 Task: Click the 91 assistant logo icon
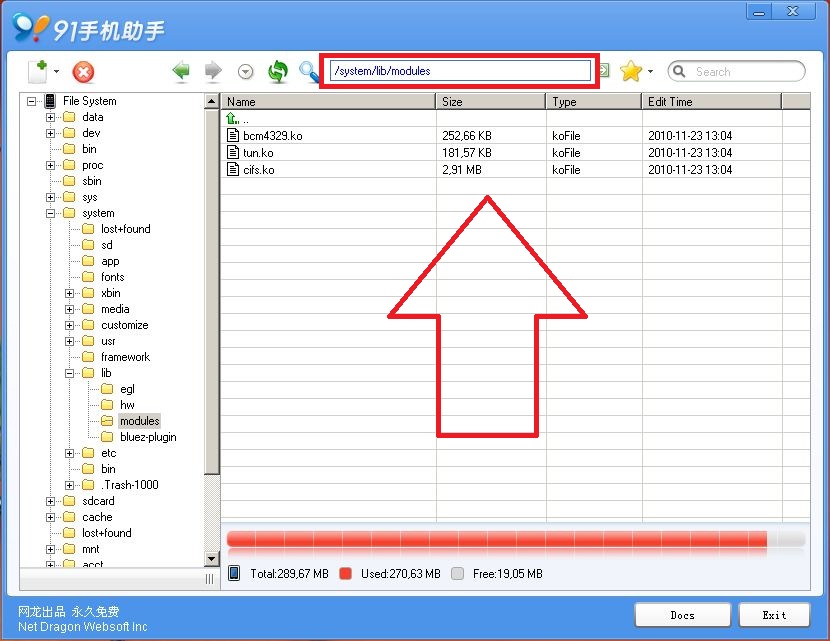pos(31,28)
